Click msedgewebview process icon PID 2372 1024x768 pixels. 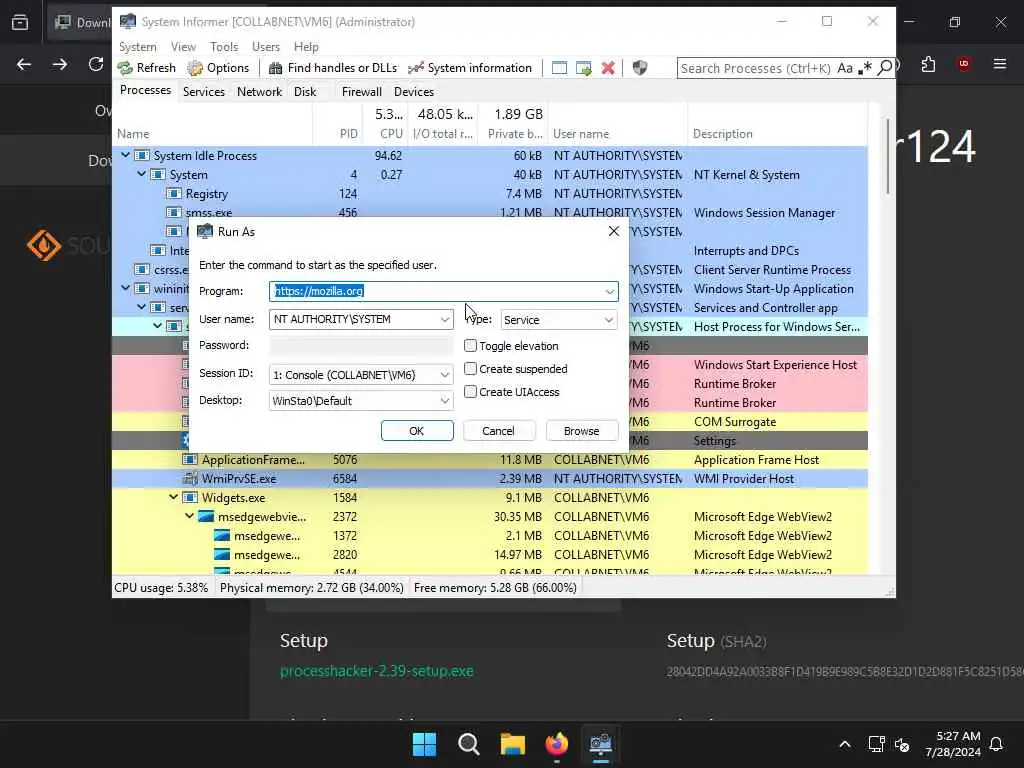(x=206, y=517)
